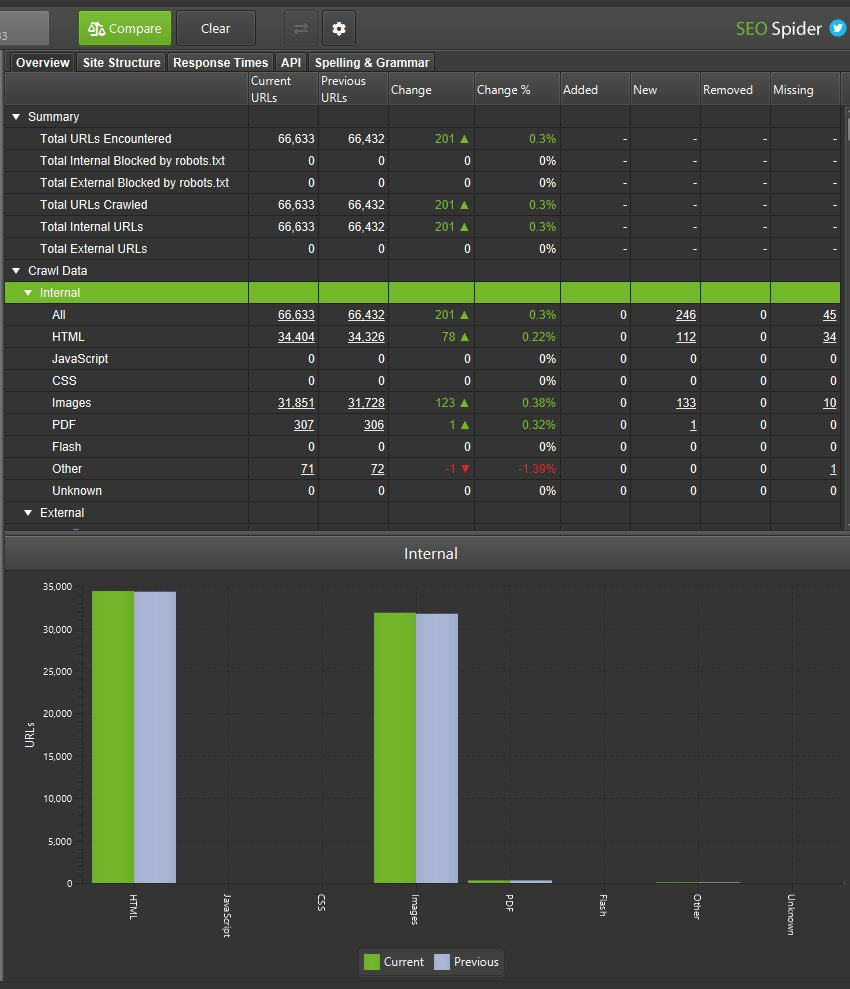Open the settings gear icon
The height and width of the screenshot is (989, 850).
(x=339, y=28)
